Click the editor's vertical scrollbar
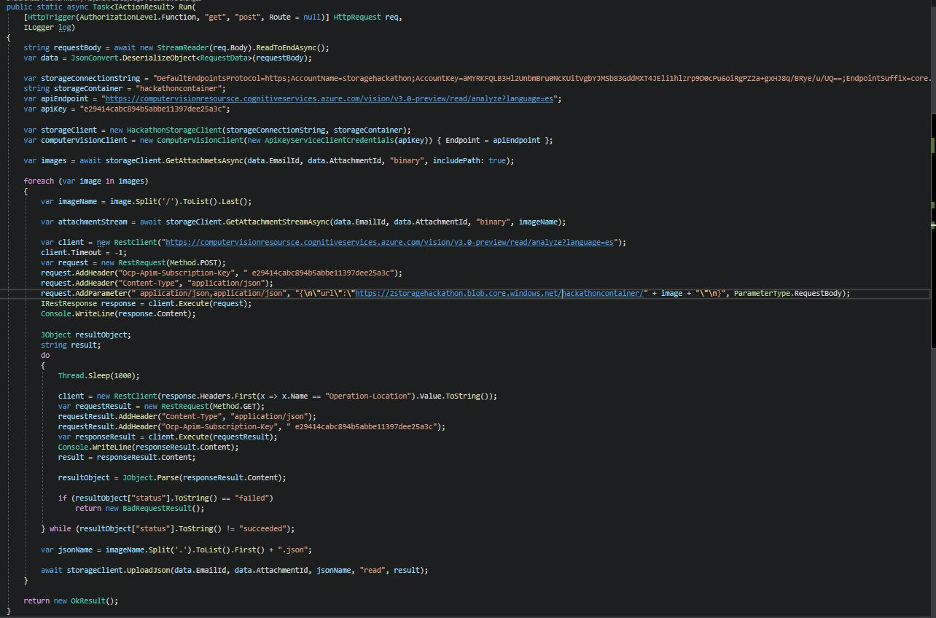Viewport: 936px width, 618px height. click(933, 230)
